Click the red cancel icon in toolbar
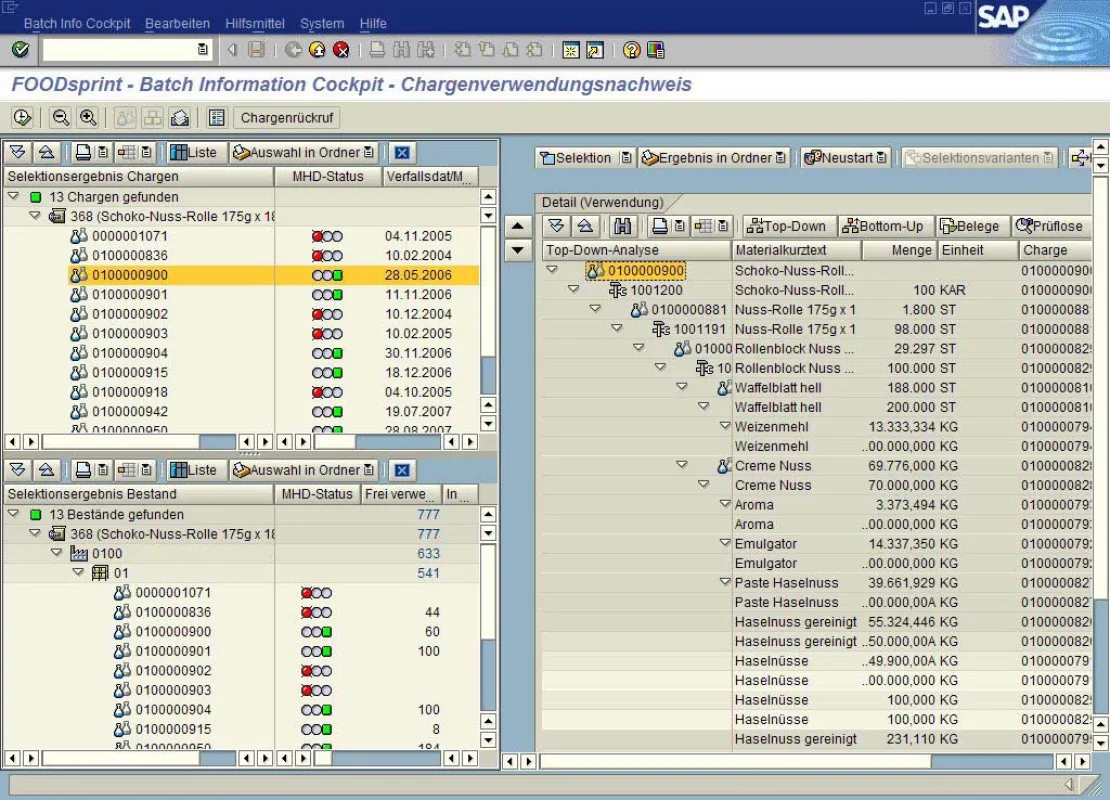This screenshot has height=800, width=1110. pos(341,50)
